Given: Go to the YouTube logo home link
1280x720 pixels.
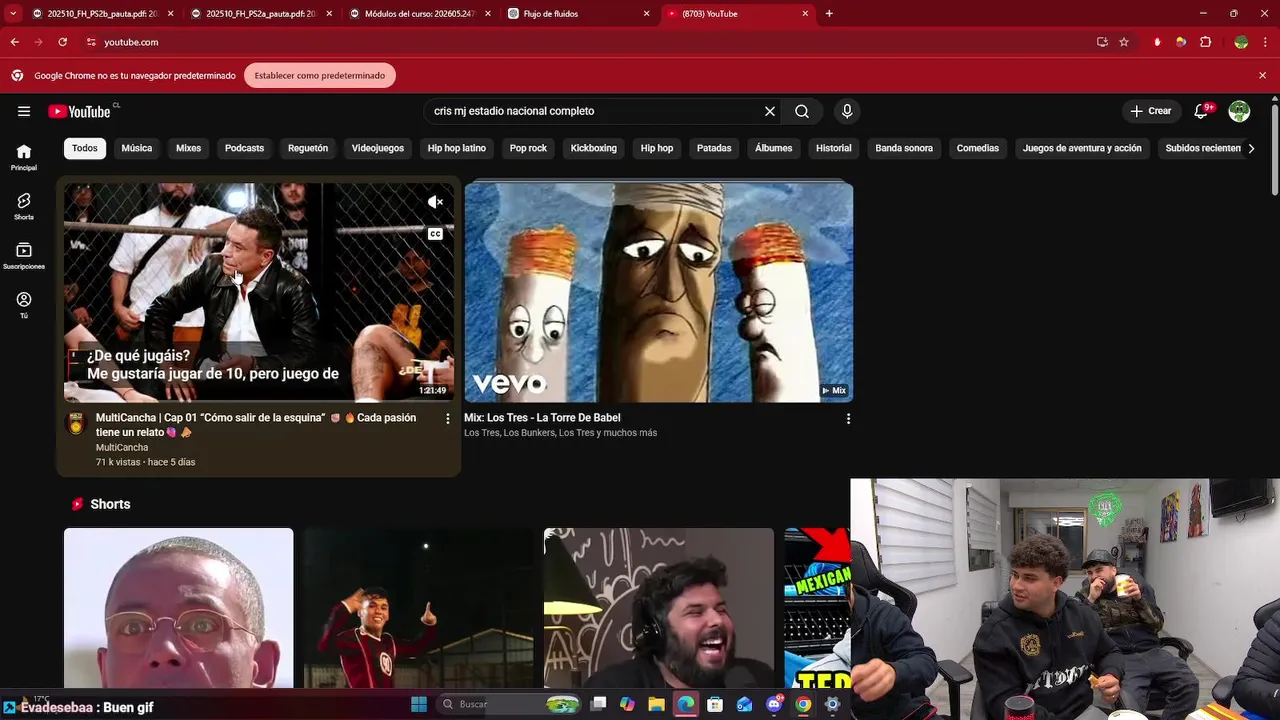Looking at the screenshot, I should coord(79,111).
